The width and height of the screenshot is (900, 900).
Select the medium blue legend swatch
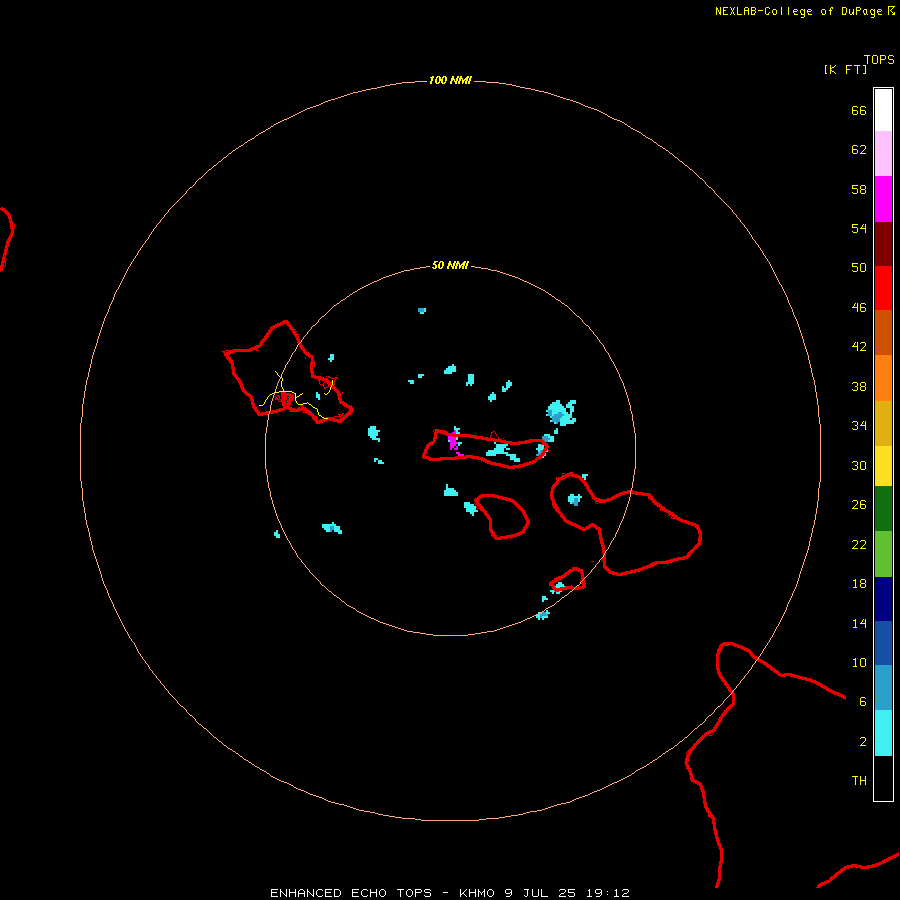(883, 643)
